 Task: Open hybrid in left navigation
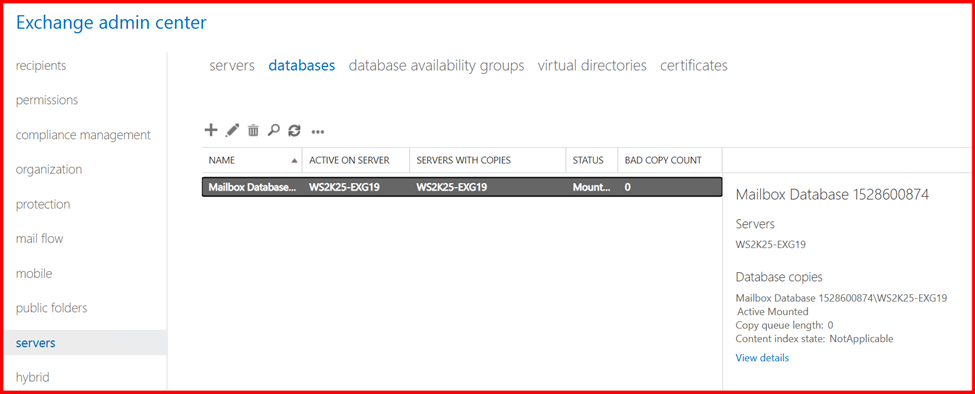pos(32,377)
